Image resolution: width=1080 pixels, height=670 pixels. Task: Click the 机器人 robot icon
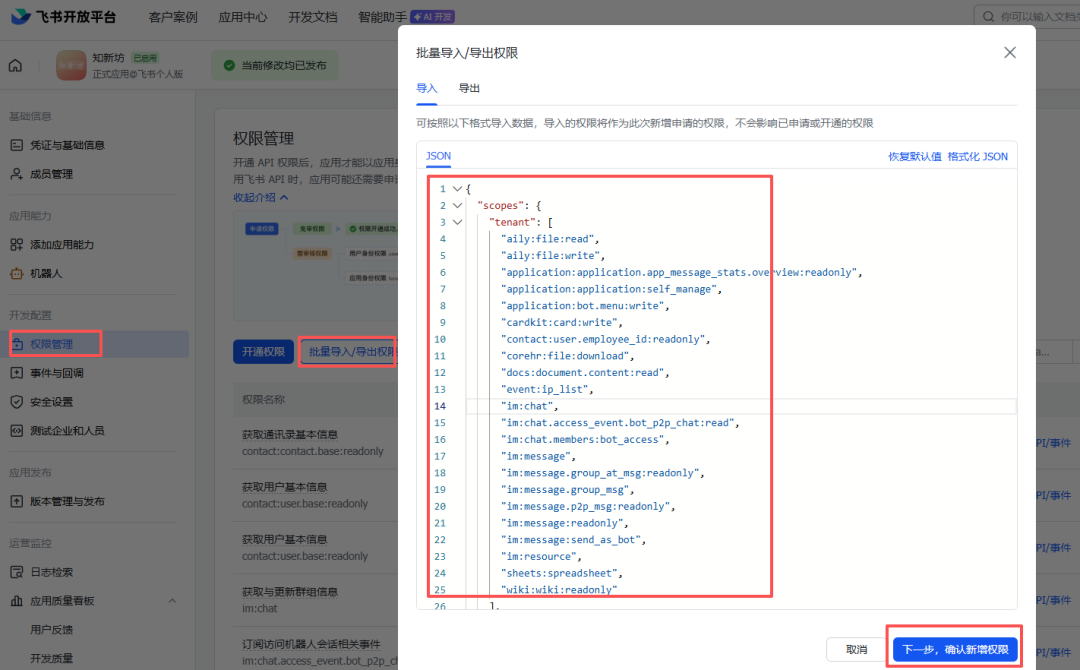[17, 273]
